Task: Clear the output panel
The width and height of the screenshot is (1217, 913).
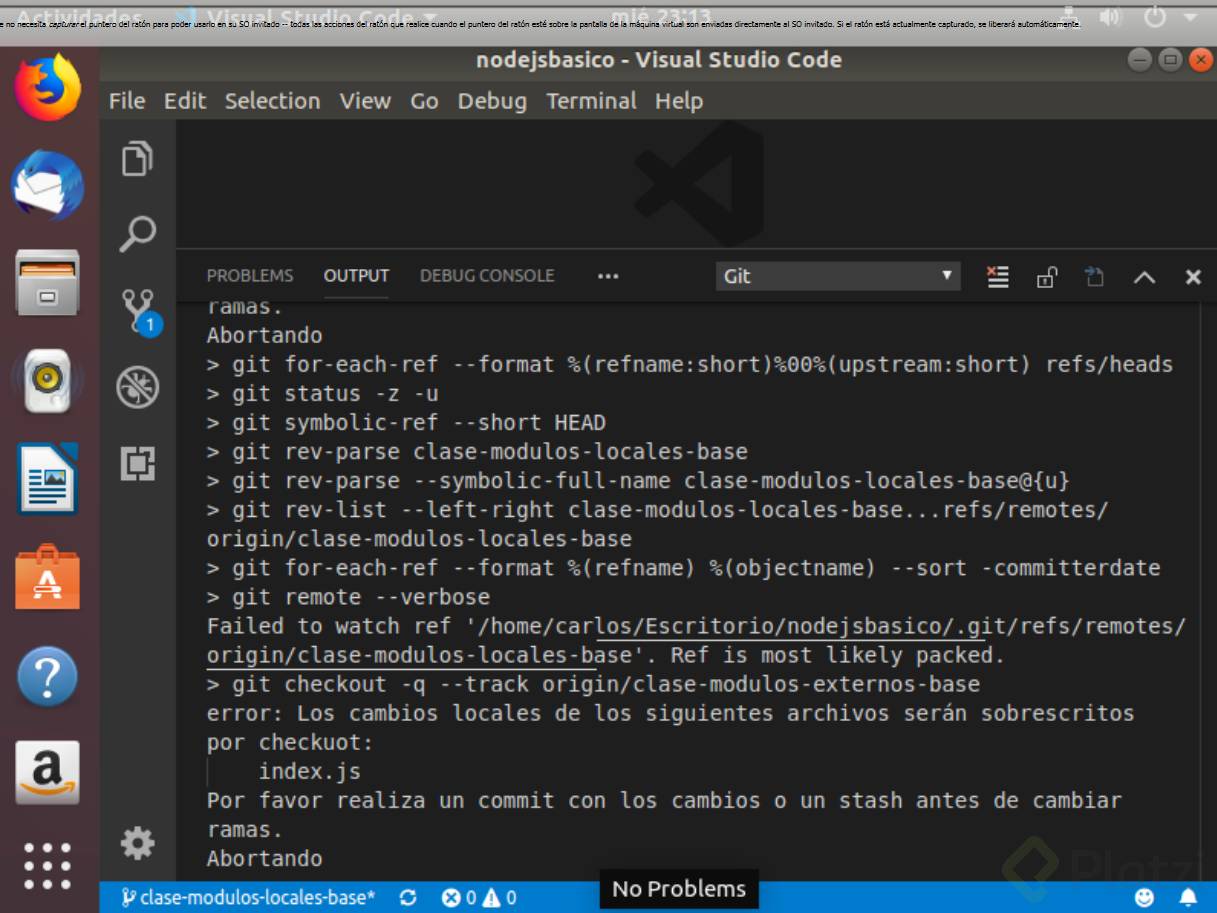Action: [x=997, y=277]
